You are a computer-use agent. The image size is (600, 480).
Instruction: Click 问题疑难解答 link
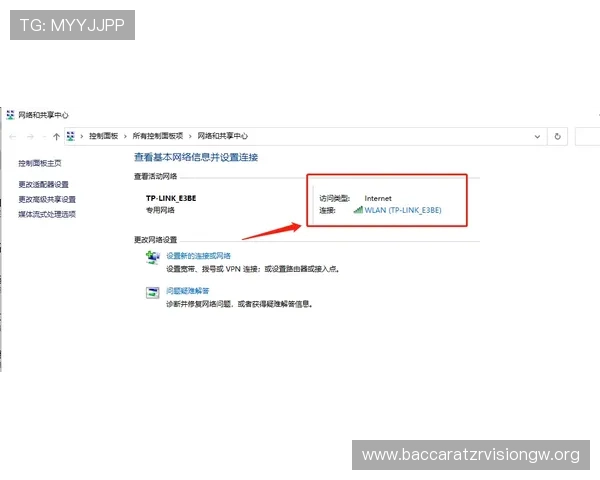pos(188,291)
